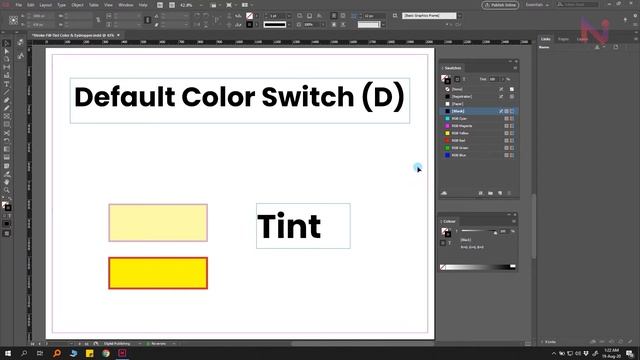Select the Selection tool in toolbox

7,43
